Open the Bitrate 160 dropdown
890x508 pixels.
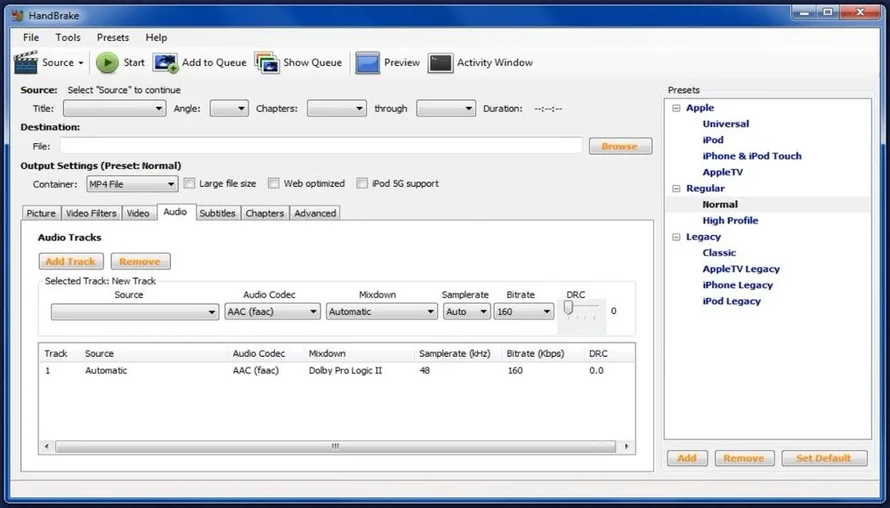tap(523, 312)
